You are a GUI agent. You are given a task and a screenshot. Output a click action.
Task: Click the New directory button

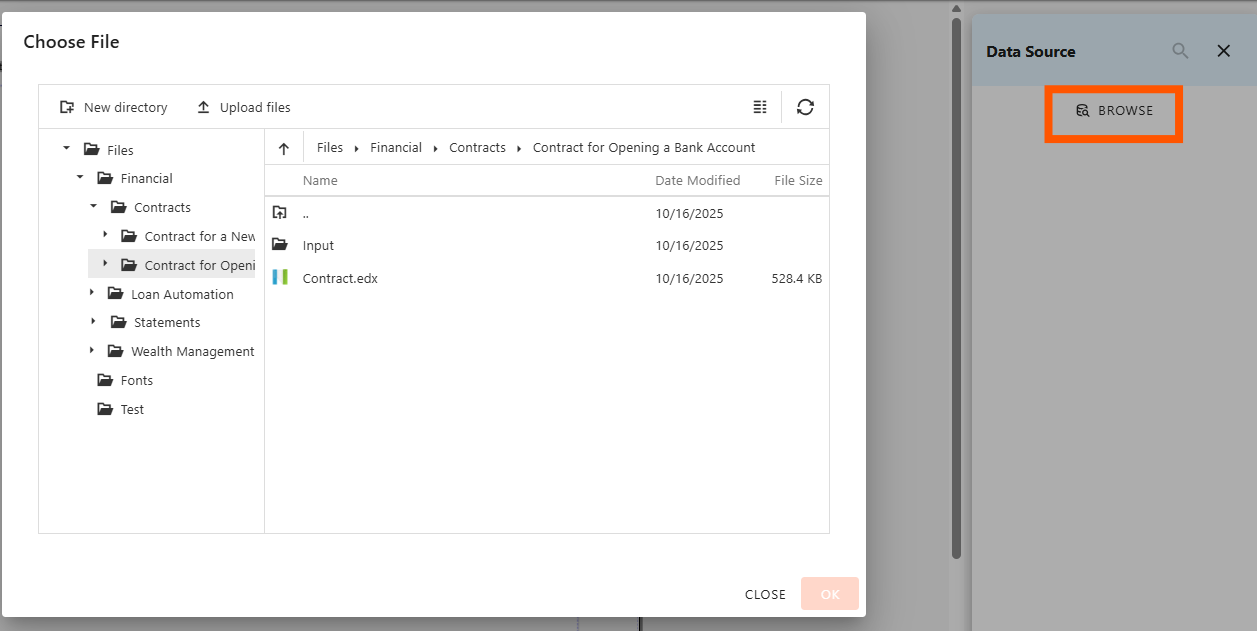pyautogui.click(x=114, y=107)
